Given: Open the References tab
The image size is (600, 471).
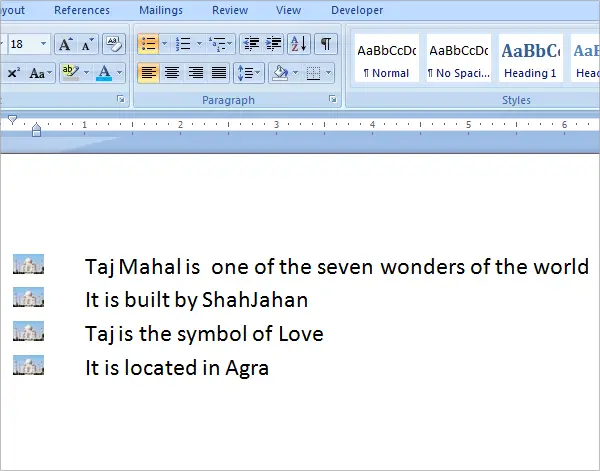Looking at the screenshot, I should click(x=82, y=10).
